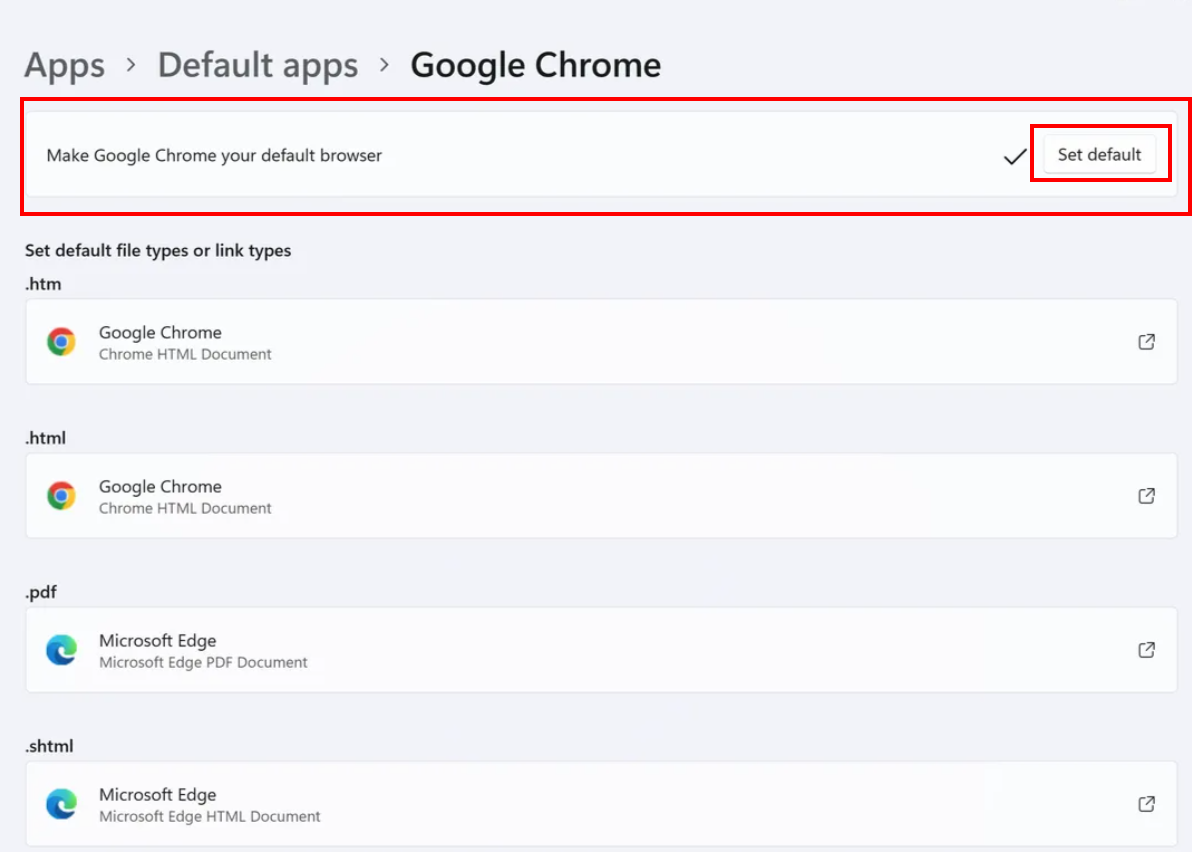Click the .shtml extension label

pos(49,746)
